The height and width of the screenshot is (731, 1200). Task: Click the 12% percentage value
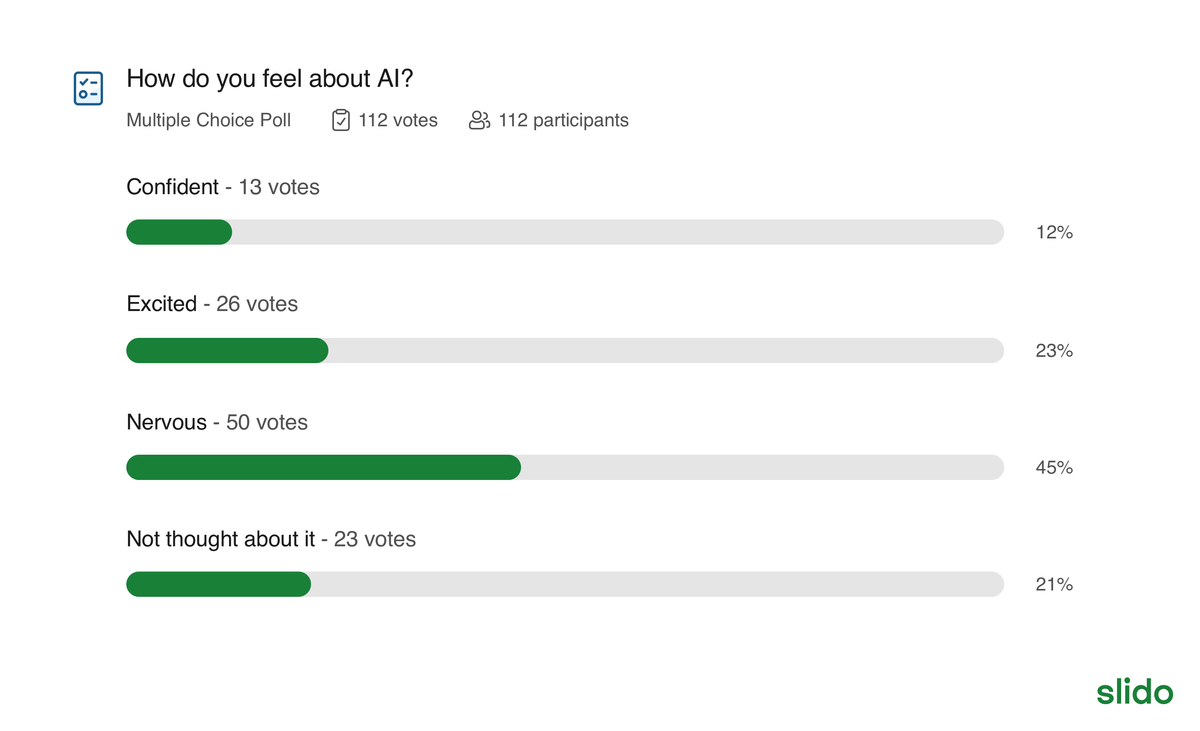click(x=1054, y=233)
